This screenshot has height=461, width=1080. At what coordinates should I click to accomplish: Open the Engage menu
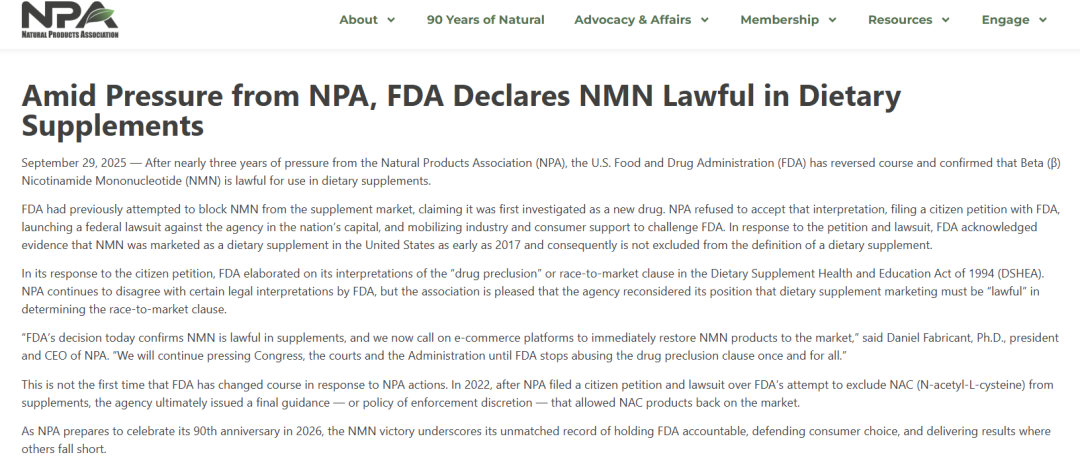click(x=1005, y=20)
